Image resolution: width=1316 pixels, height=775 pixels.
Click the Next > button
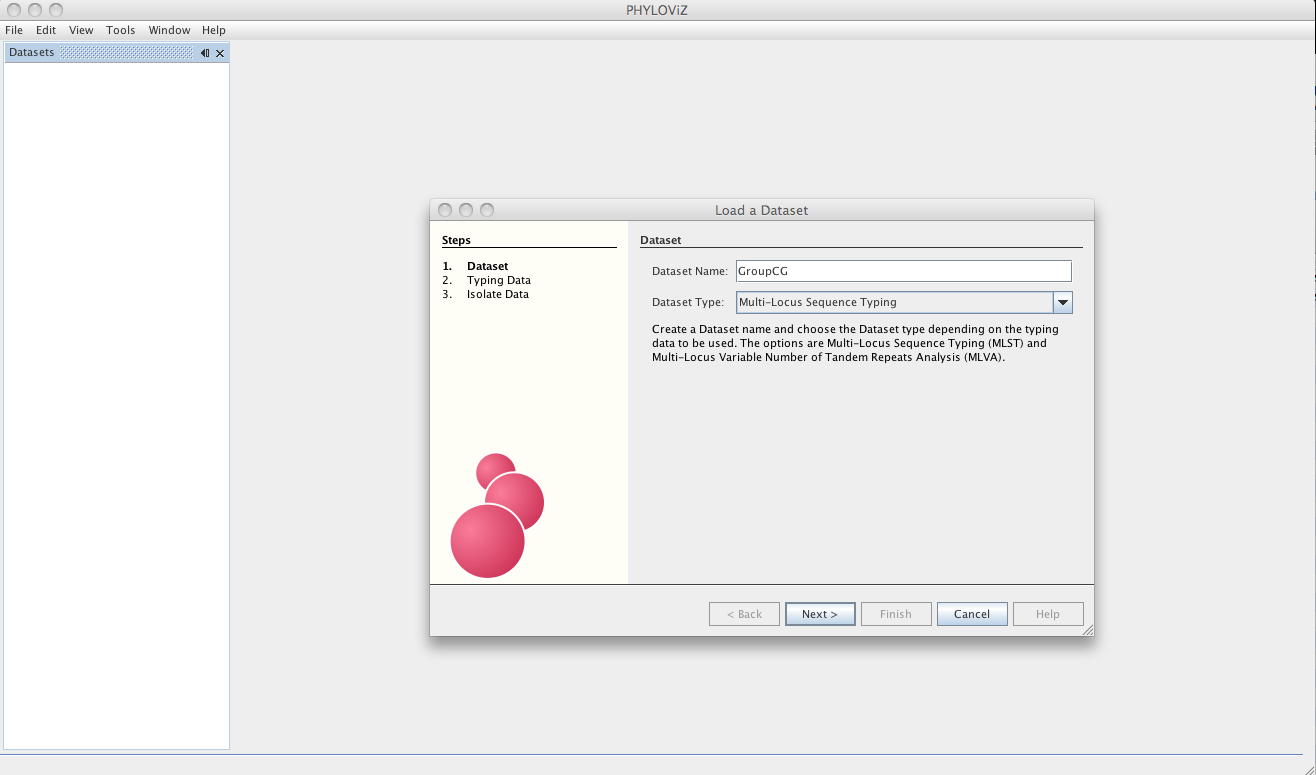pos(820,614)
